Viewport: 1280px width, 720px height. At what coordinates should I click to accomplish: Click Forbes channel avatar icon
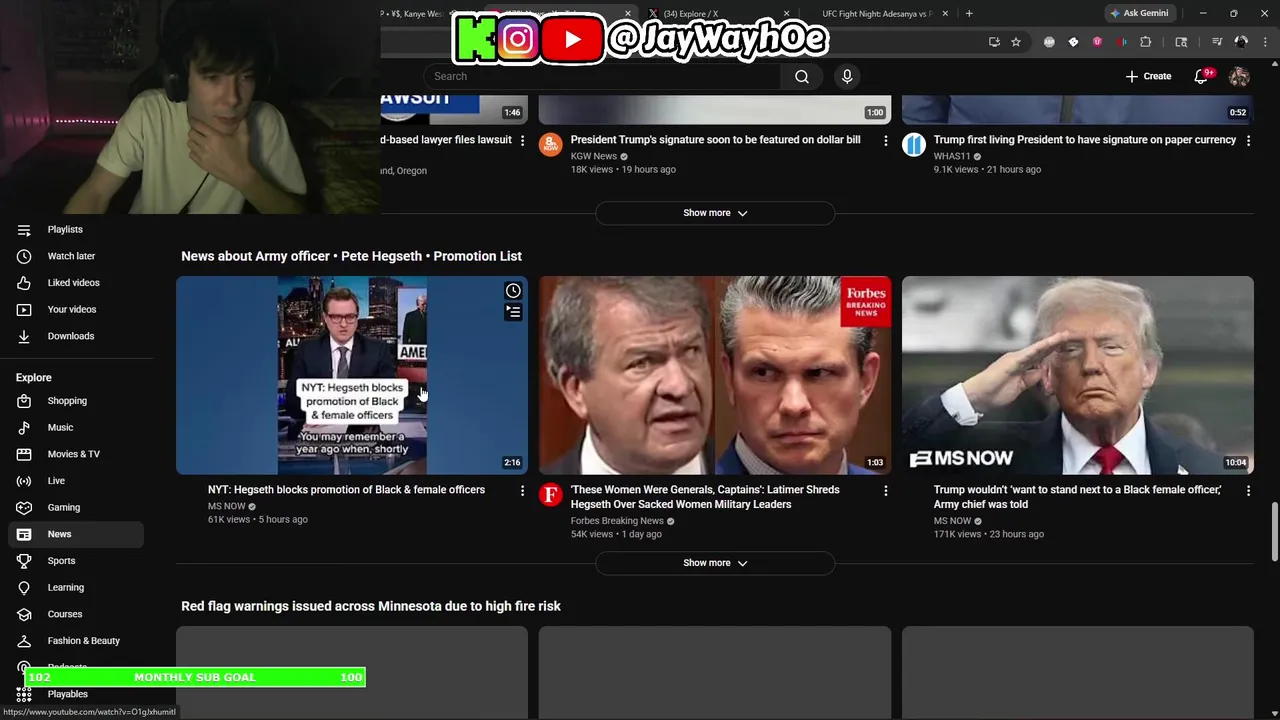(x=550, y=494)
